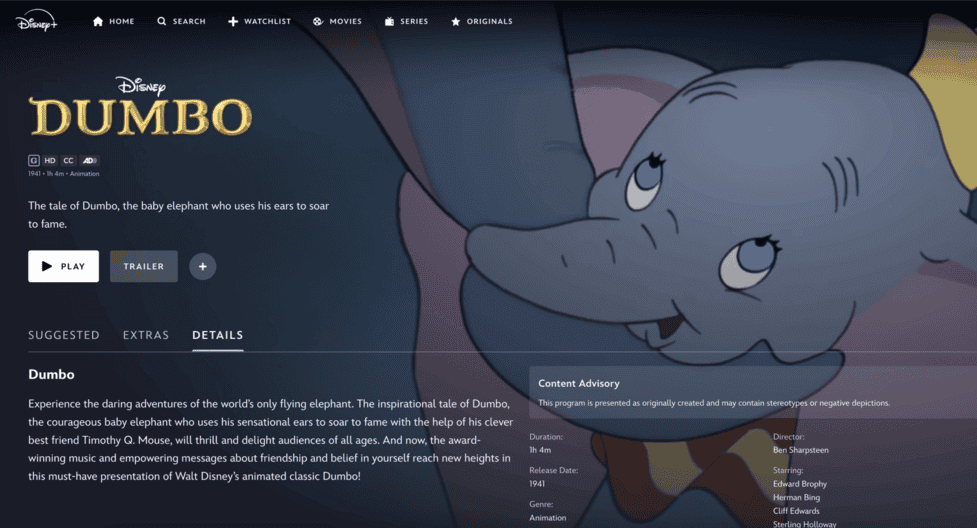Click the Disney+ logo
This screenshot has height=528, width=977.
pos(37,21)
